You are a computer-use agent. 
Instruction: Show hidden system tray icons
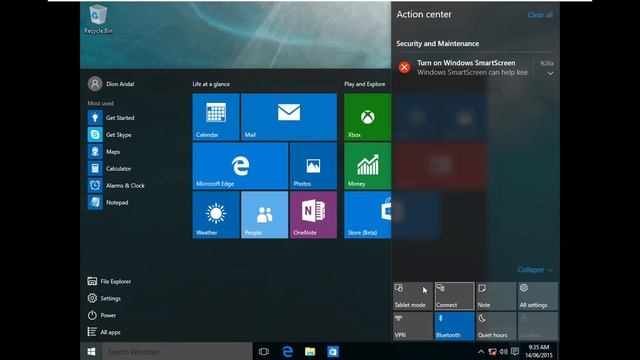(x=481, y=351)
